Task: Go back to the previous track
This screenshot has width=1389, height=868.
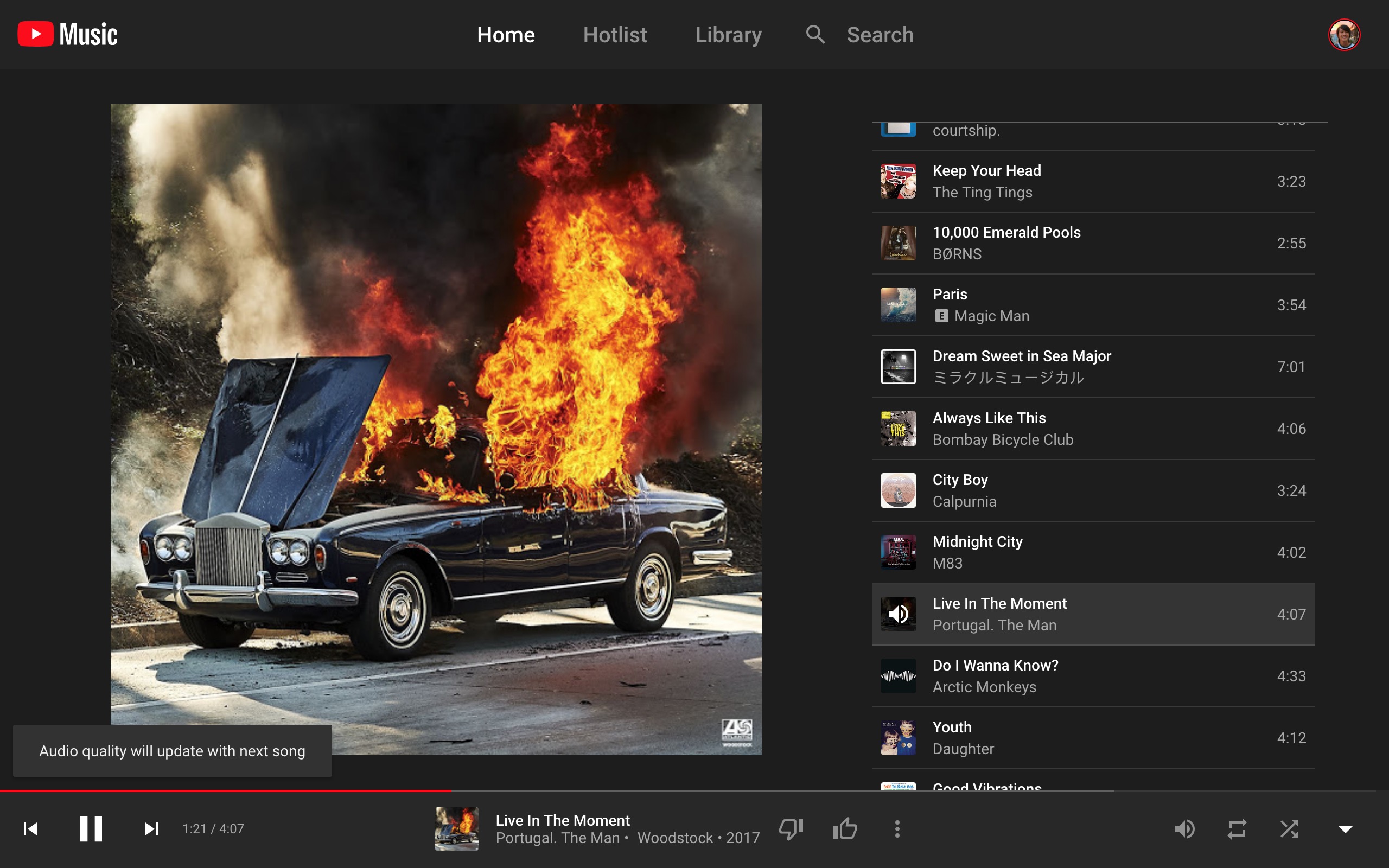Action: coord(30,828)
